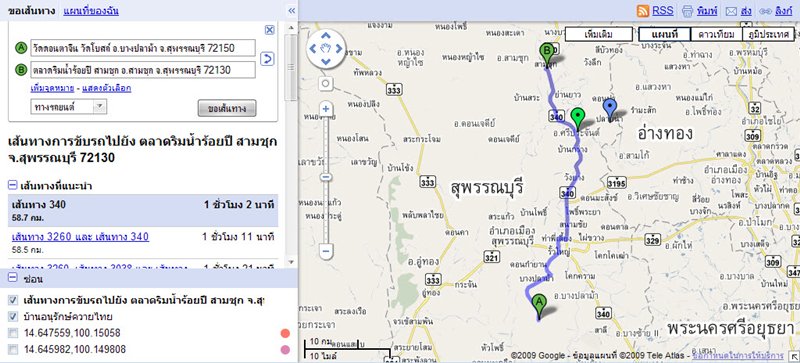Open the travel mode dropdown ทางรถยนต์

point(69,106)
